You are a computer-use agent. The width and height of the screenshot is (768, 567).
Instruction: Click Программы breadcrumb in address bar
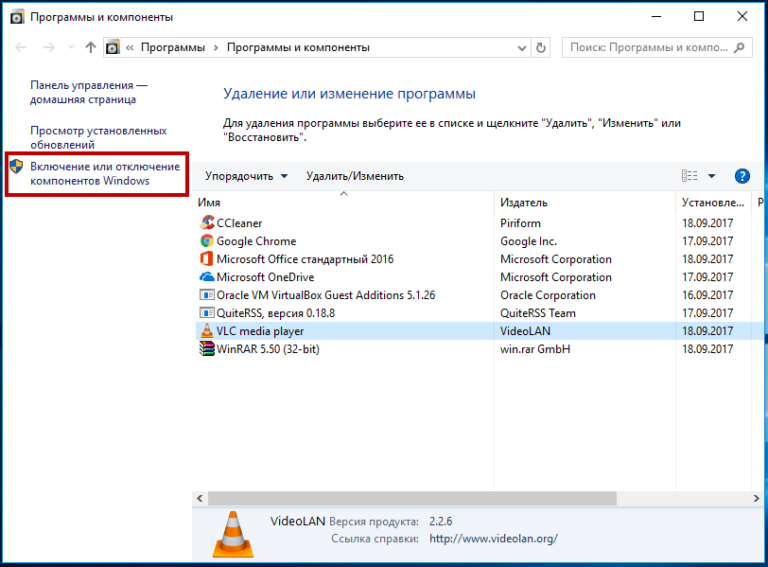[173, 47]
